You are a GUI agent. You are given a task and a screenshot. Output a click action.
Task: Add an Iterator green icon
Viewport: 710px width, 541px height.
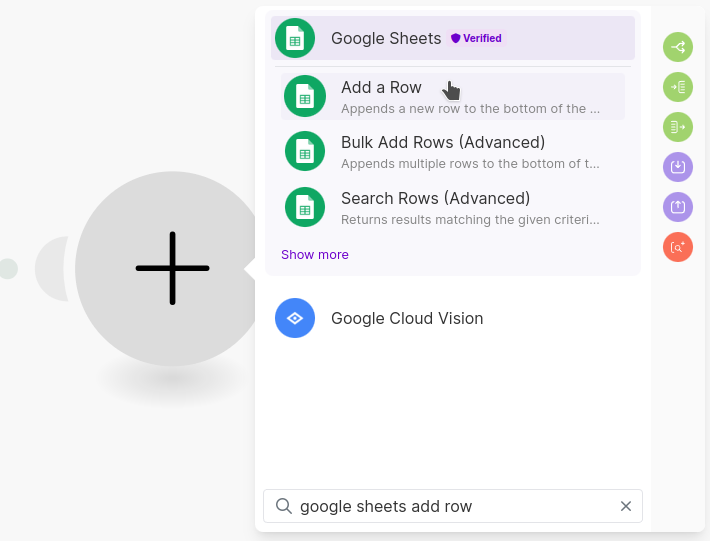click(x=678, y=127)
